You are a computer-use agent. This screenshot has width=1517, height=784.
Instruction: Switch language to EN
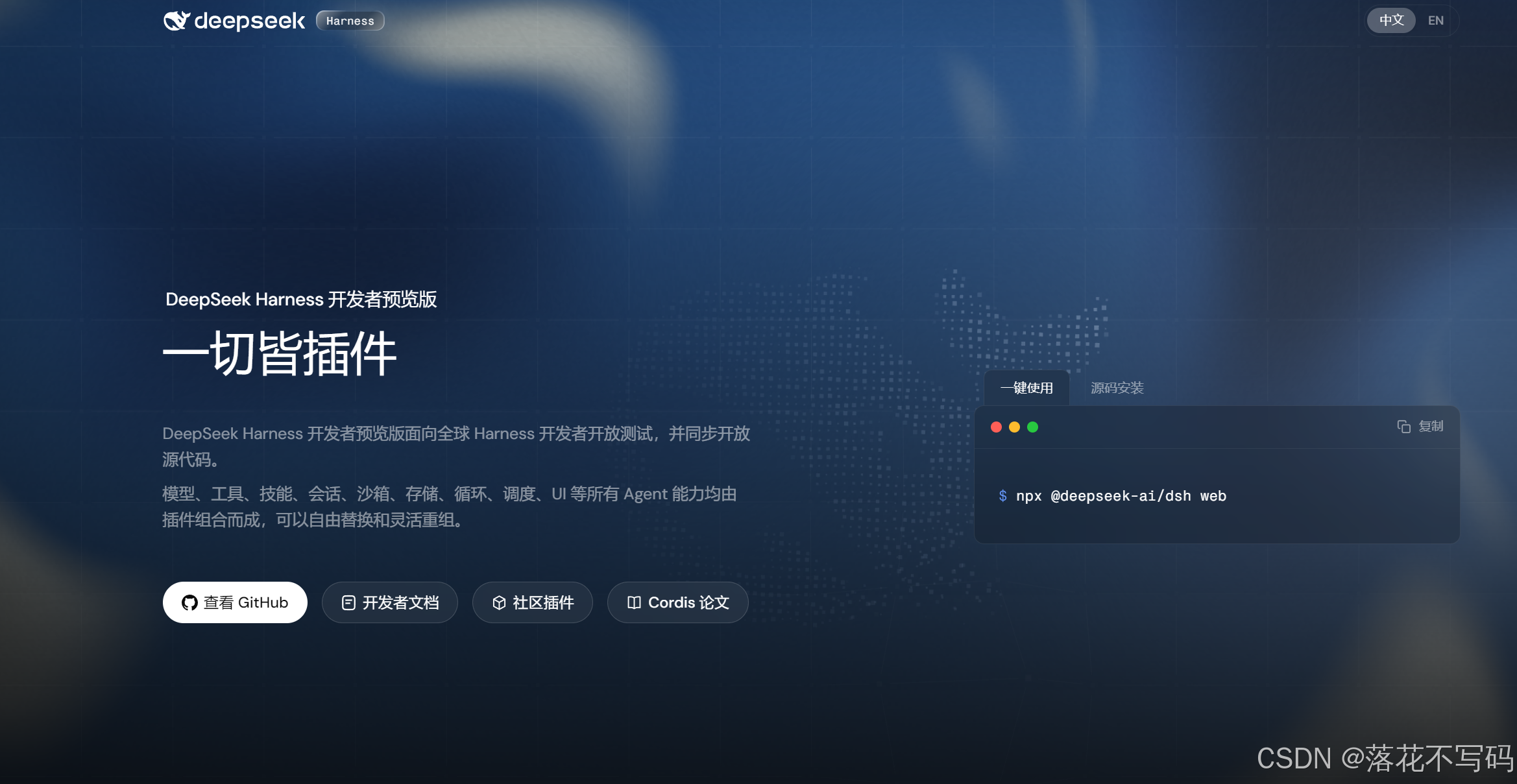(1435, 20)
